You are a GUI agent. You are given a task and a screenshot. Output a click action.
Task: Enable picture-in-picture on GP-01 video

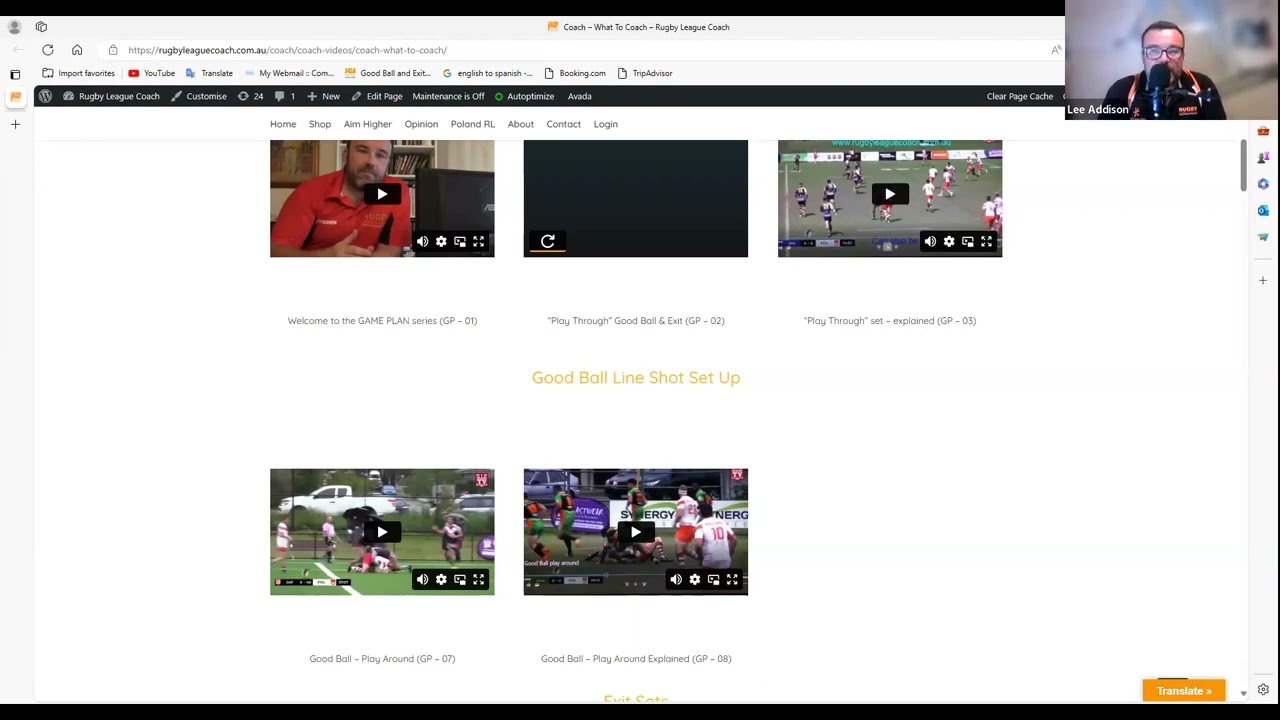tap(460, 241)
